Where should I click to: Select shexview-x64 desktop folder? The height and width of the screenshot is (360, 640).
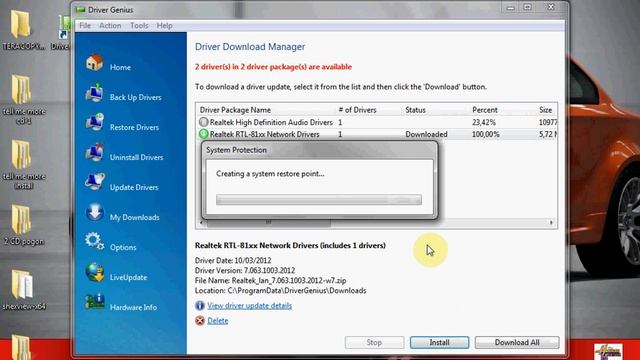point(23,289)
